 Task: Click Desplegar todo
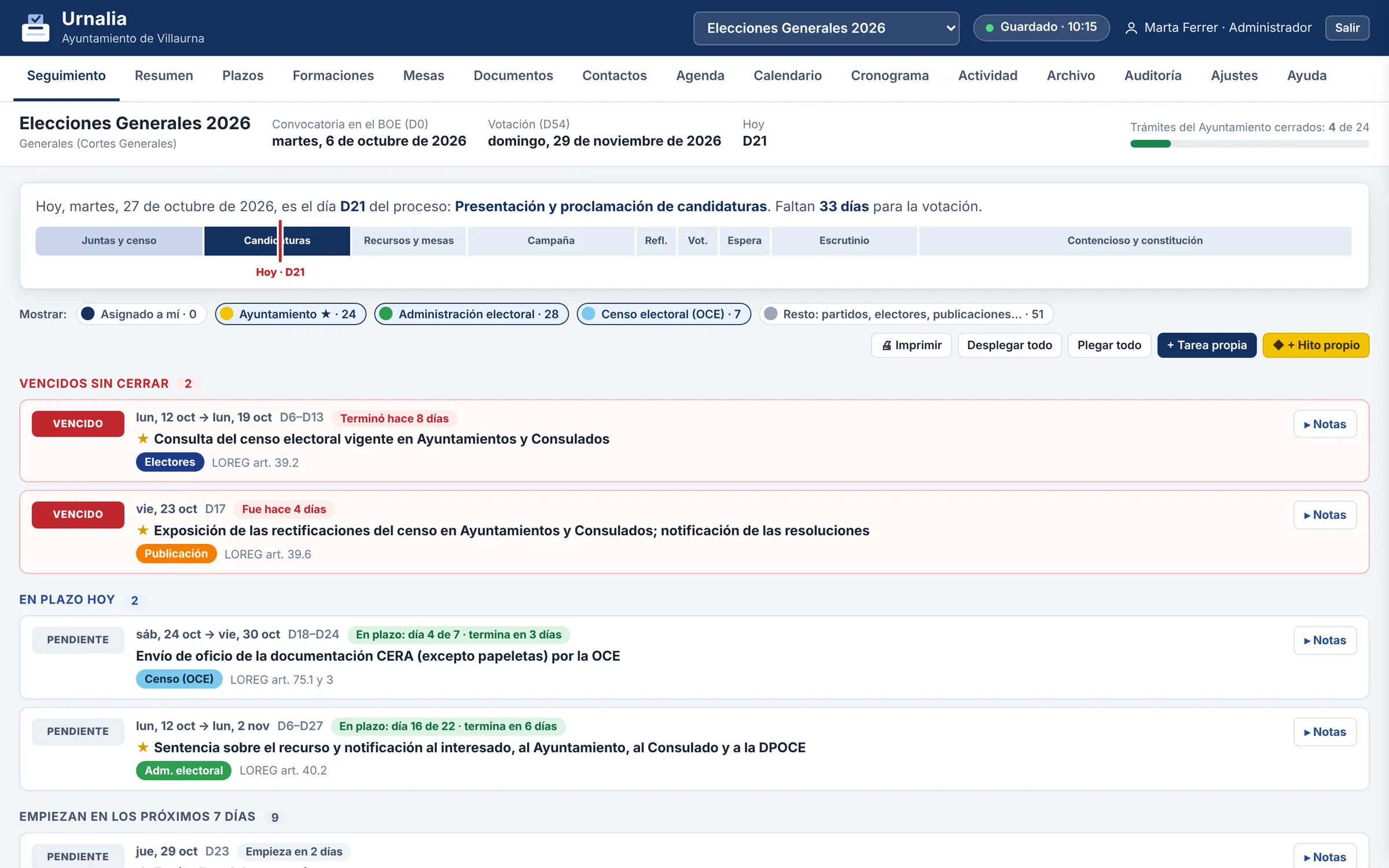click(x=1009, y=345)
